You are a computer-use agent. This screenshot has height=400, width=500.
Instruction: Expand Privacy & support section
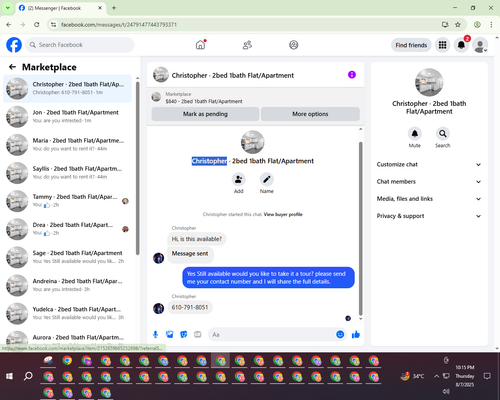pyautogui.click(x=429, y=216)
